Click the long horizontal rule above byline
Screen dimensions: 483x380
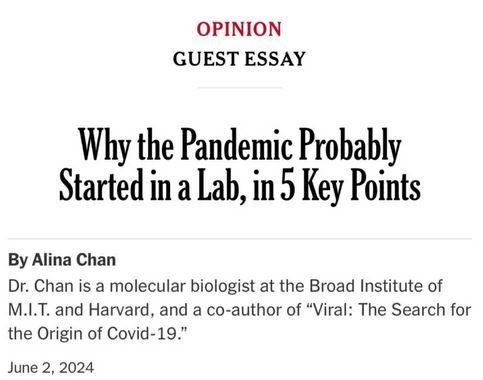(x=240, y=239)
